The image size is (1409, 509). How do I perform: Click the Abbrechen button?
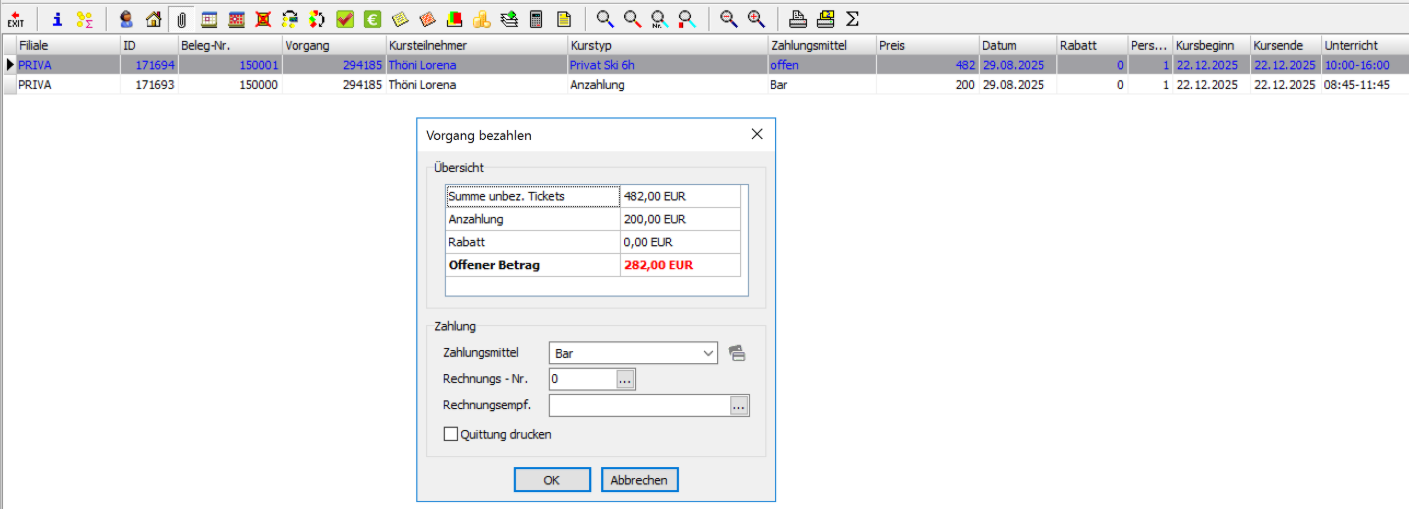[640, 480]
